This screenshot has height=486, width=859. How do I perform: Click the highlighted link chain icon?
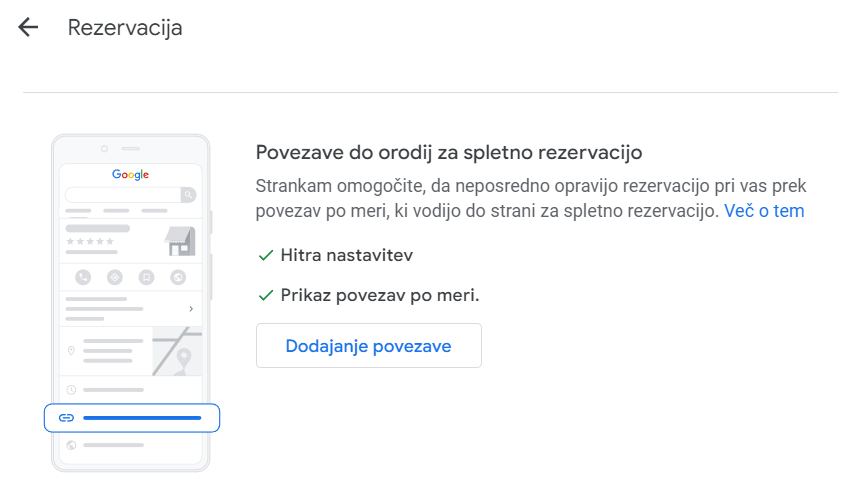(x=67, y=417)
